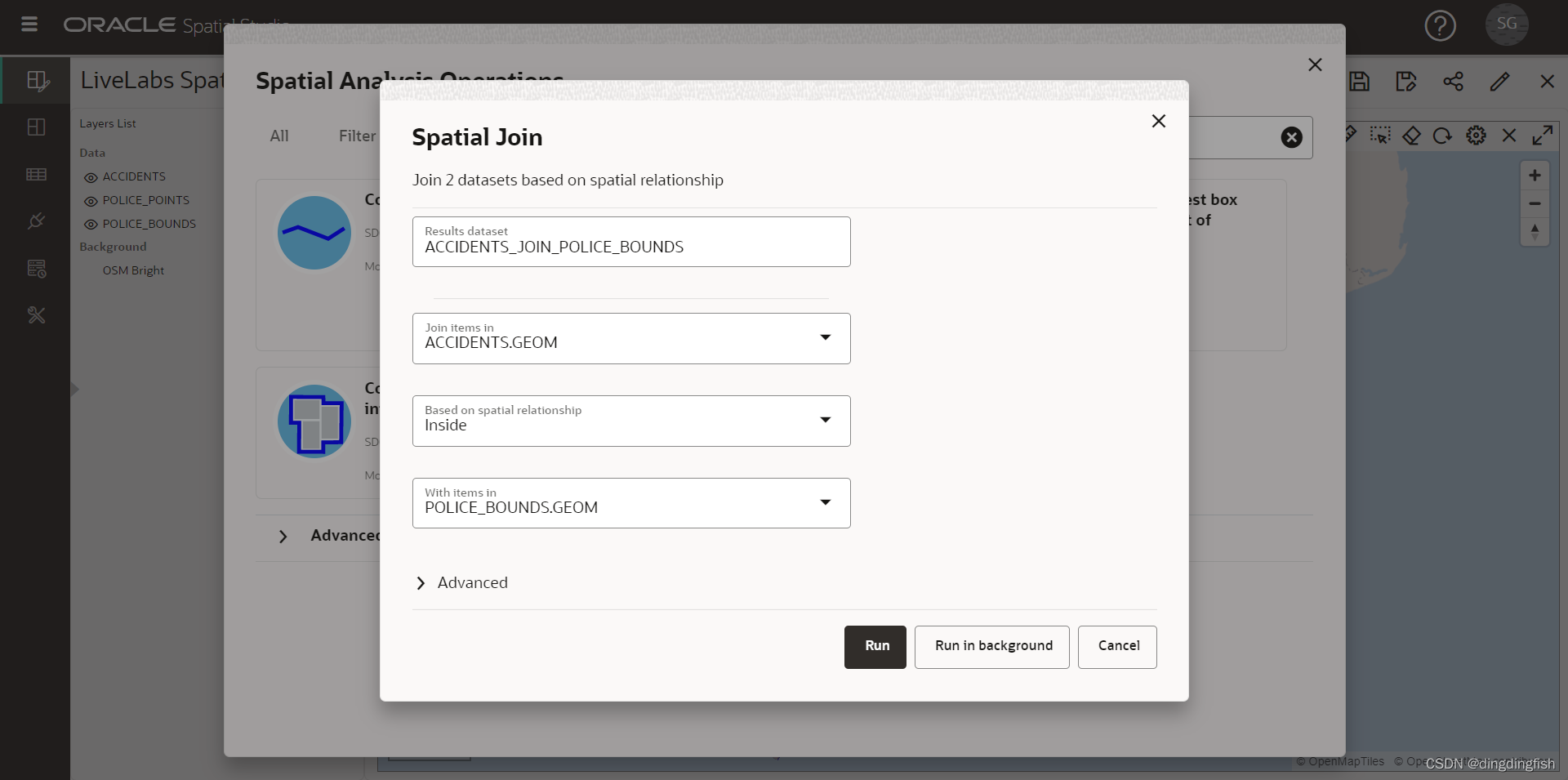Click the Save project icon
The image size is (1568, 780).
point(1359,82)
